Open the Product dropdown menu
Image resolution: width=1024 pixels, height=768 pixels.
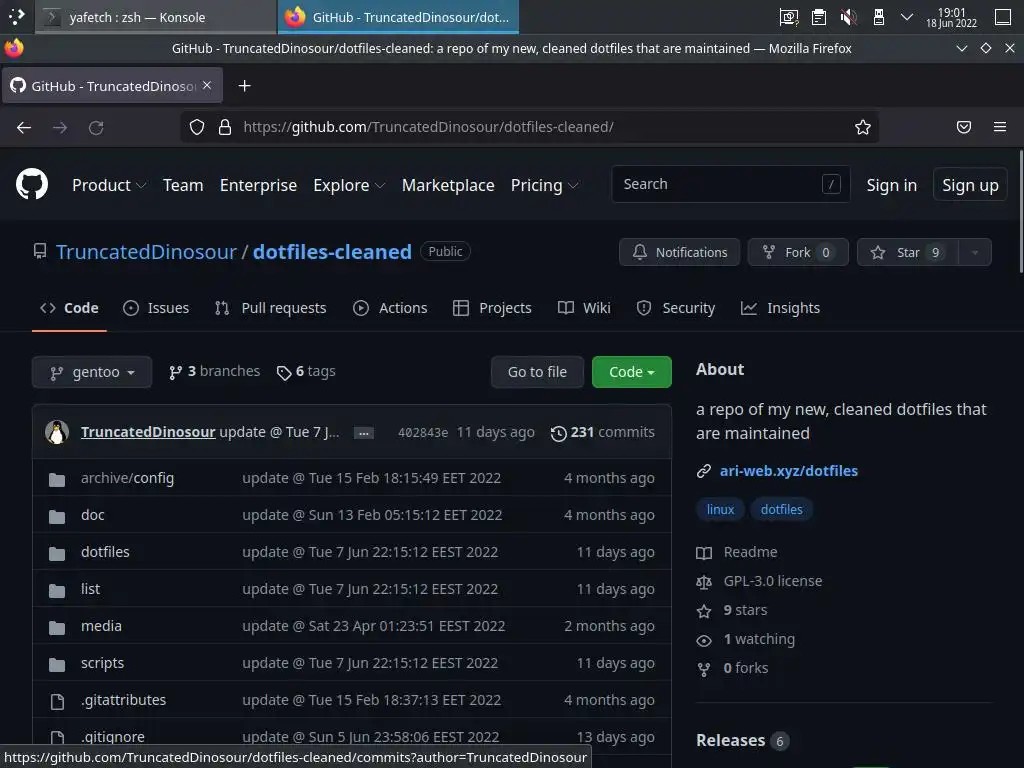(109, 185)
